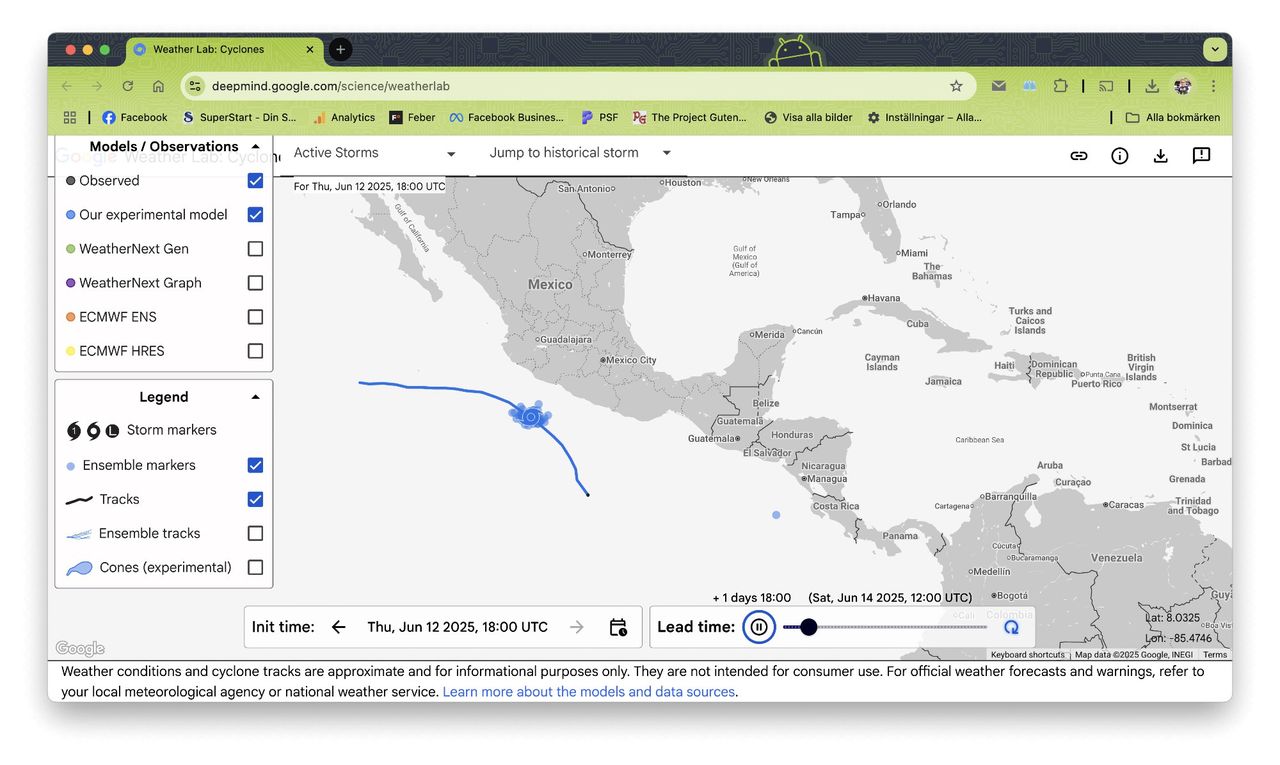Go to previous init time arrow
The image size is (1280, 765).
pos(339,627)
